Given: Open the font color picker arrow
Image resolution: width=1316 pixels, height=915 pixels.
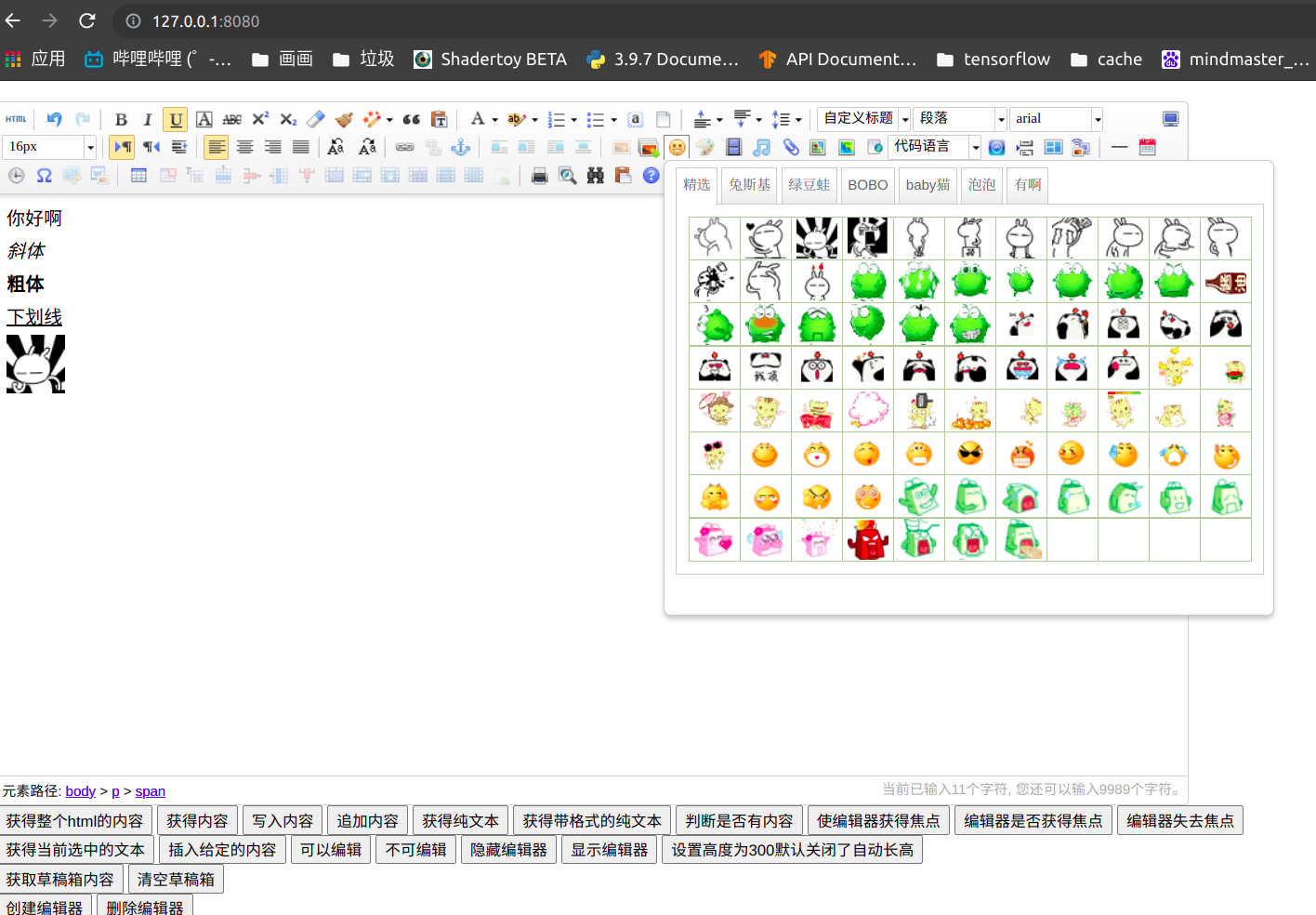Looking at the screenshot, I should (494, 119).
